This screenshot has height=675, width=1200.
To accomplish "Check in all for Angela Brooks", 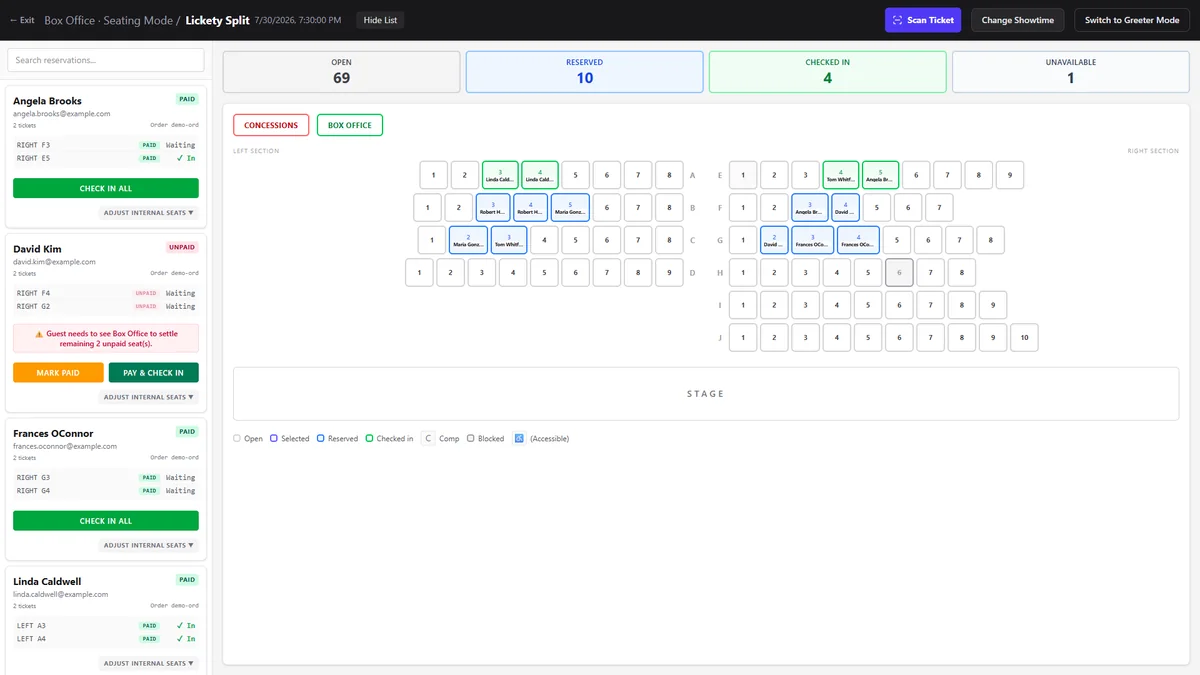I will [106, 188].
